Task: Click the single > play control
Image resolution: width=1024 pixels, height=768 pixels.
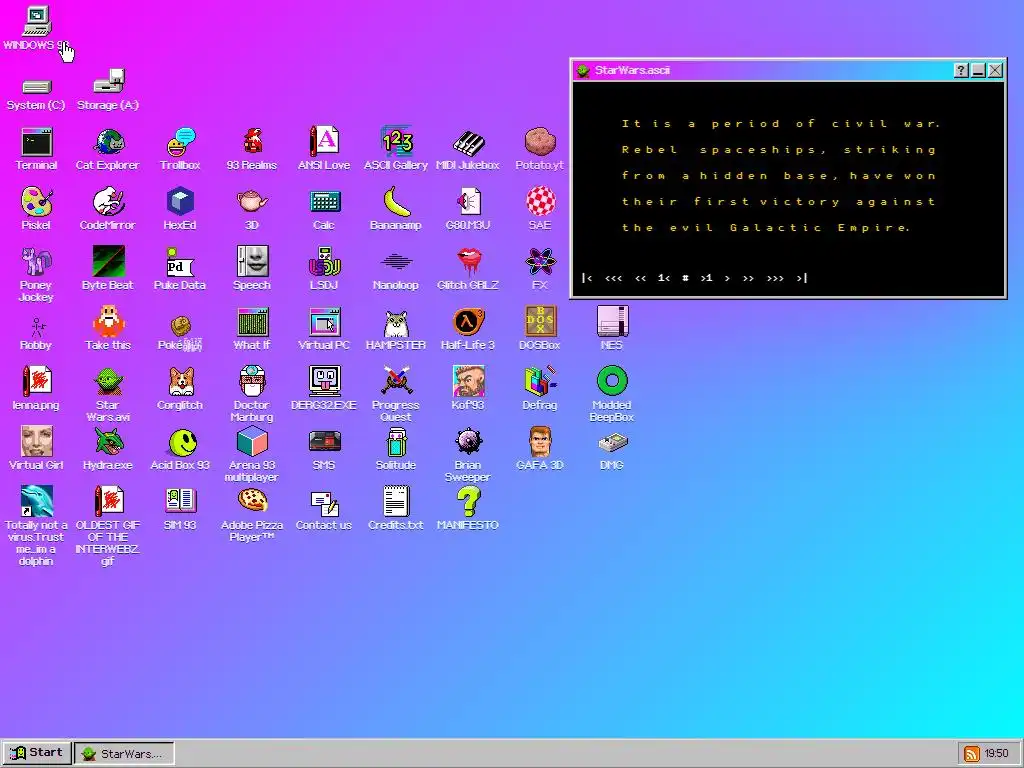Action: (x=727, y=278)
